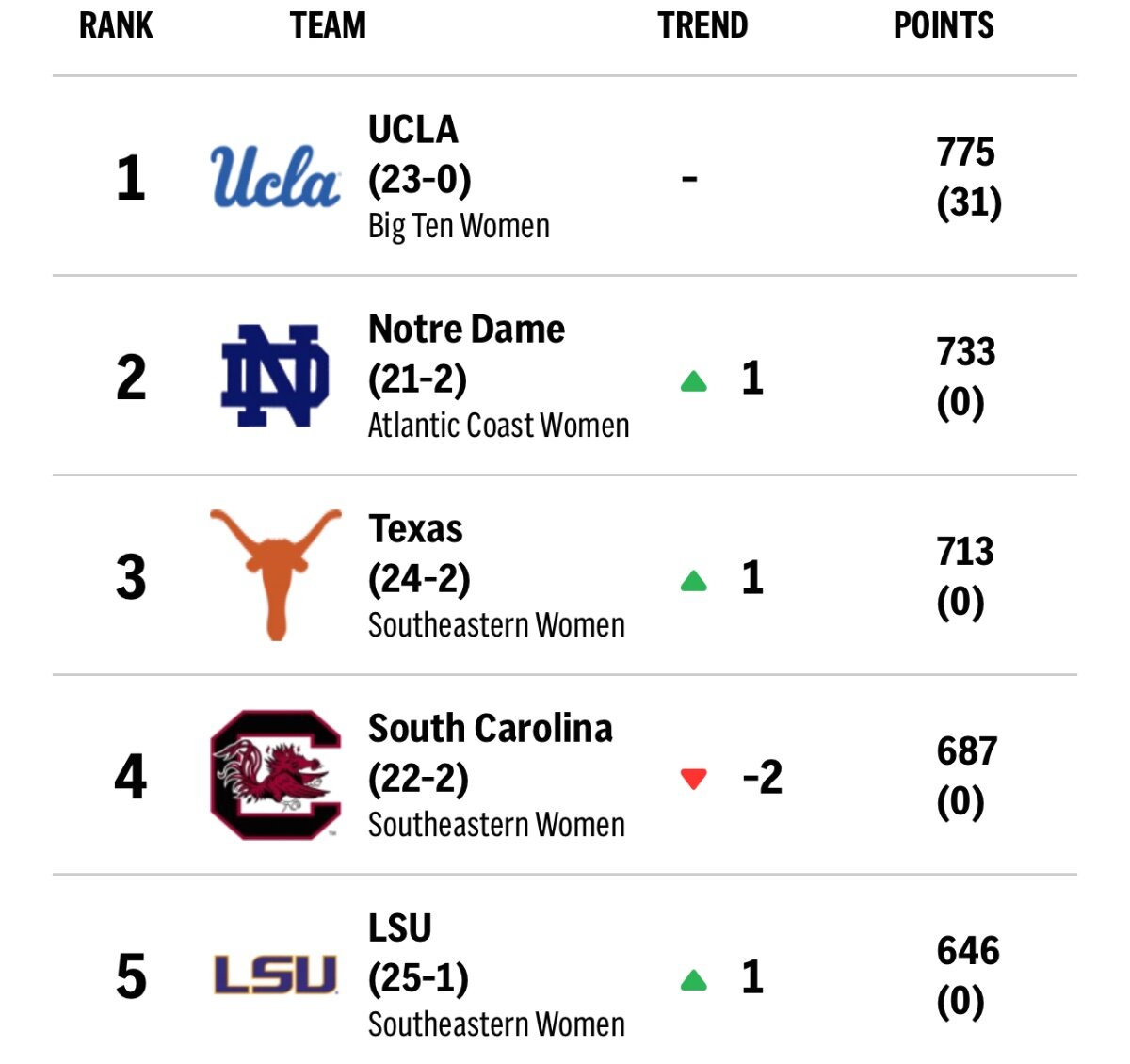Click South Carolina's red down trend arrow
This screenshot has width=1130, height=1064.
coord(694,779)
